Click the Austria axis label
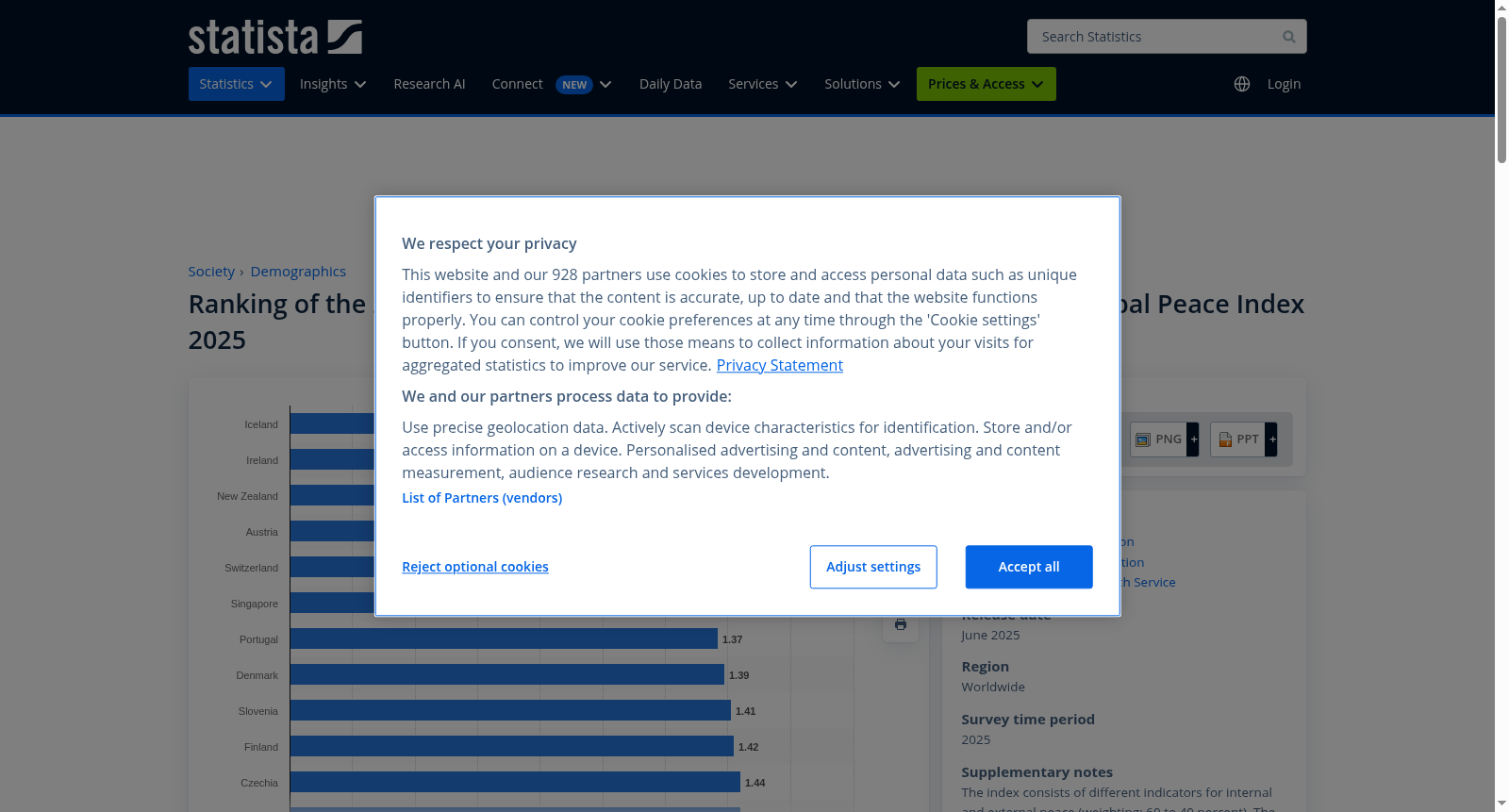 click(262, 532)
